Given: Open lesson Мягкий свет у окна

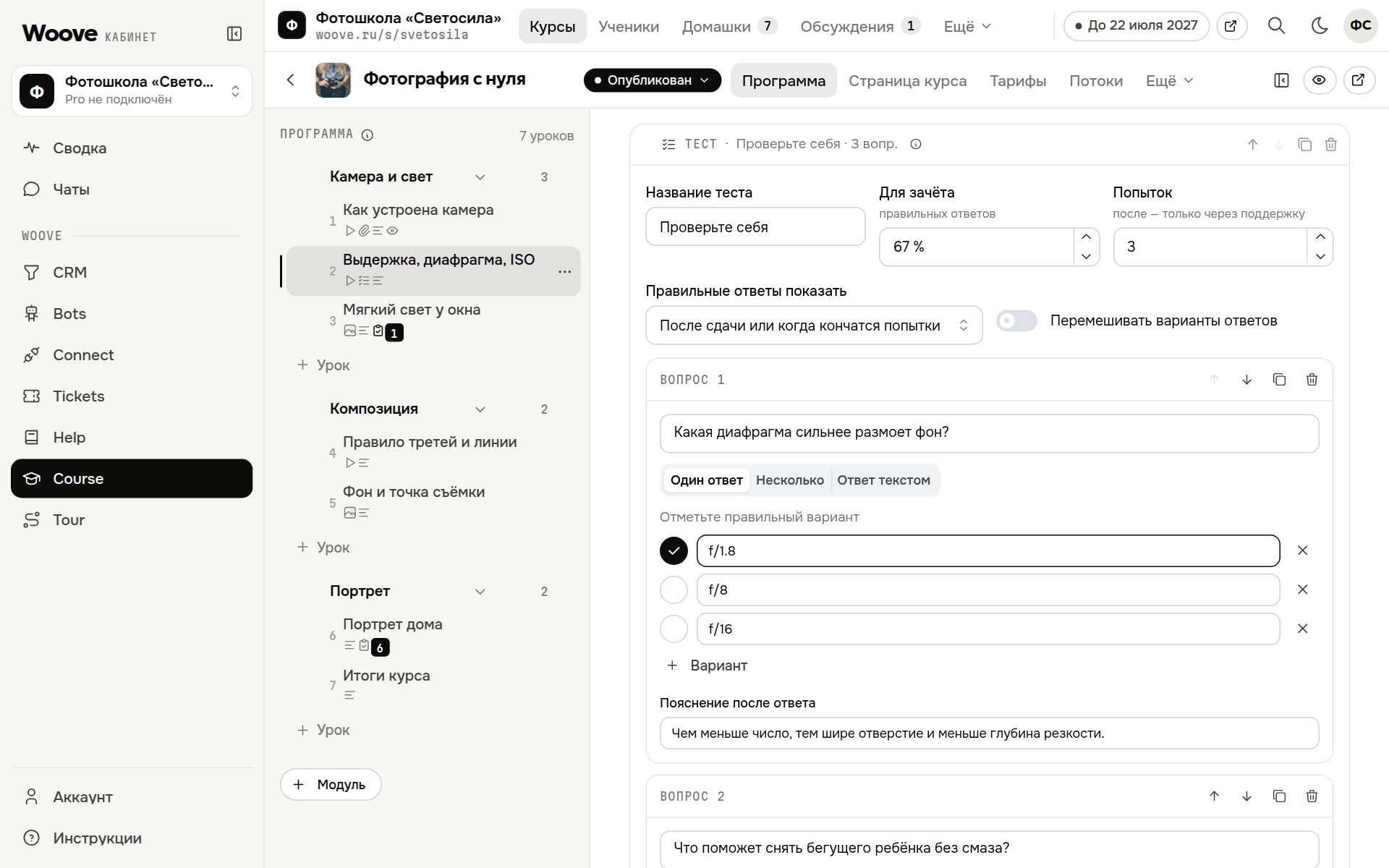Looking at the screenshot, I should [433, 320].
